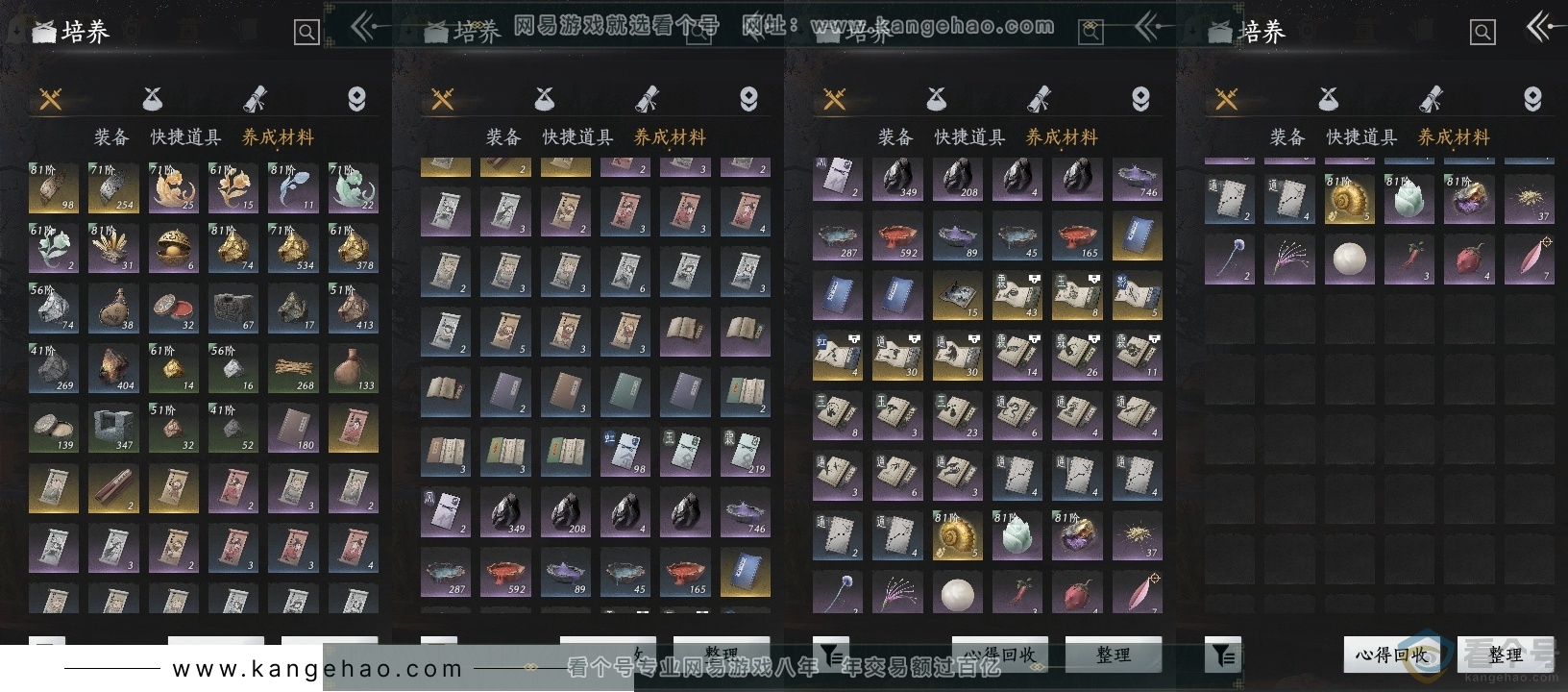This screenshot has width=1568, height=692.
Task: Click 整理 button in the fourth panel
Action: (x=1506, y=655)
